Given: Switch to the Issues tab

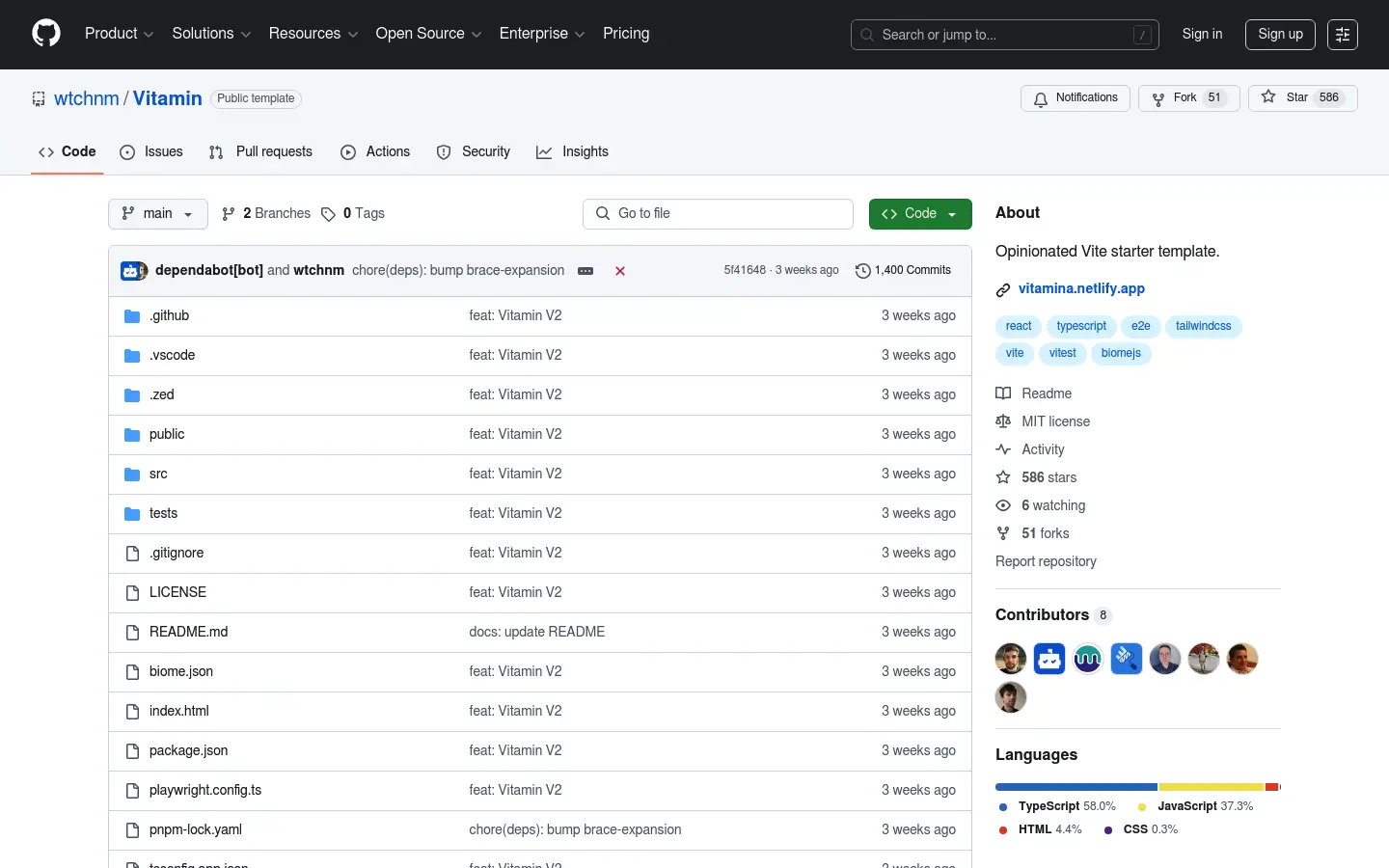Looking at the screenshot, I should click(x=151, y=151).
